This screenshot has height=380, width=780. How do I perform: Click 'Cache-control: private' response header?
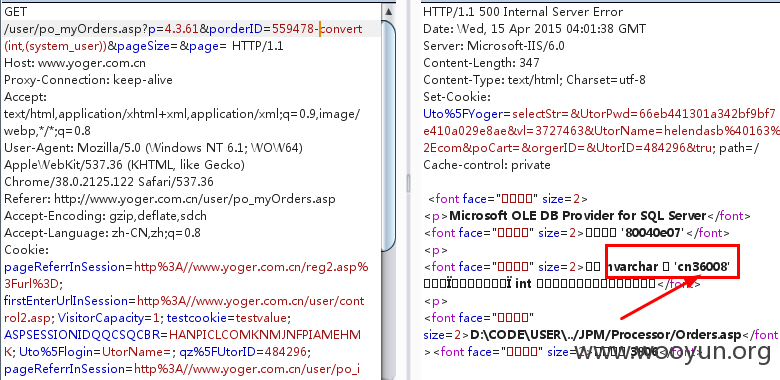[x=487, y=165]
